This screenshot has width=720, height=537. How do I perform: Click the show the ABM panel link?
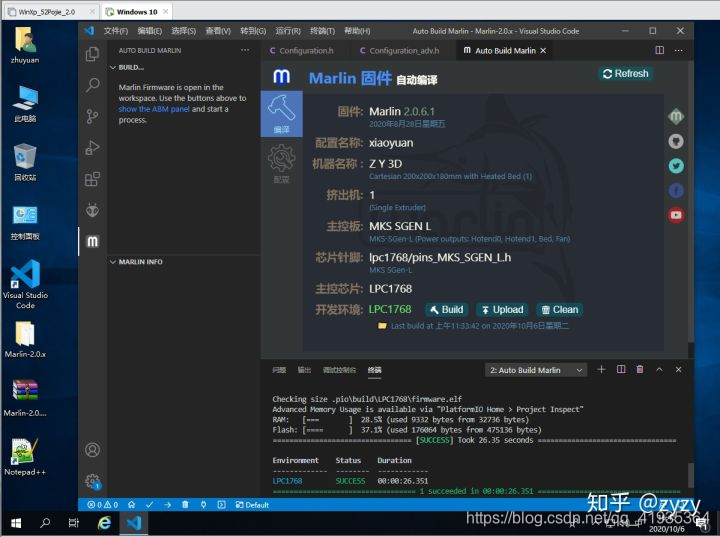[154, 109]
